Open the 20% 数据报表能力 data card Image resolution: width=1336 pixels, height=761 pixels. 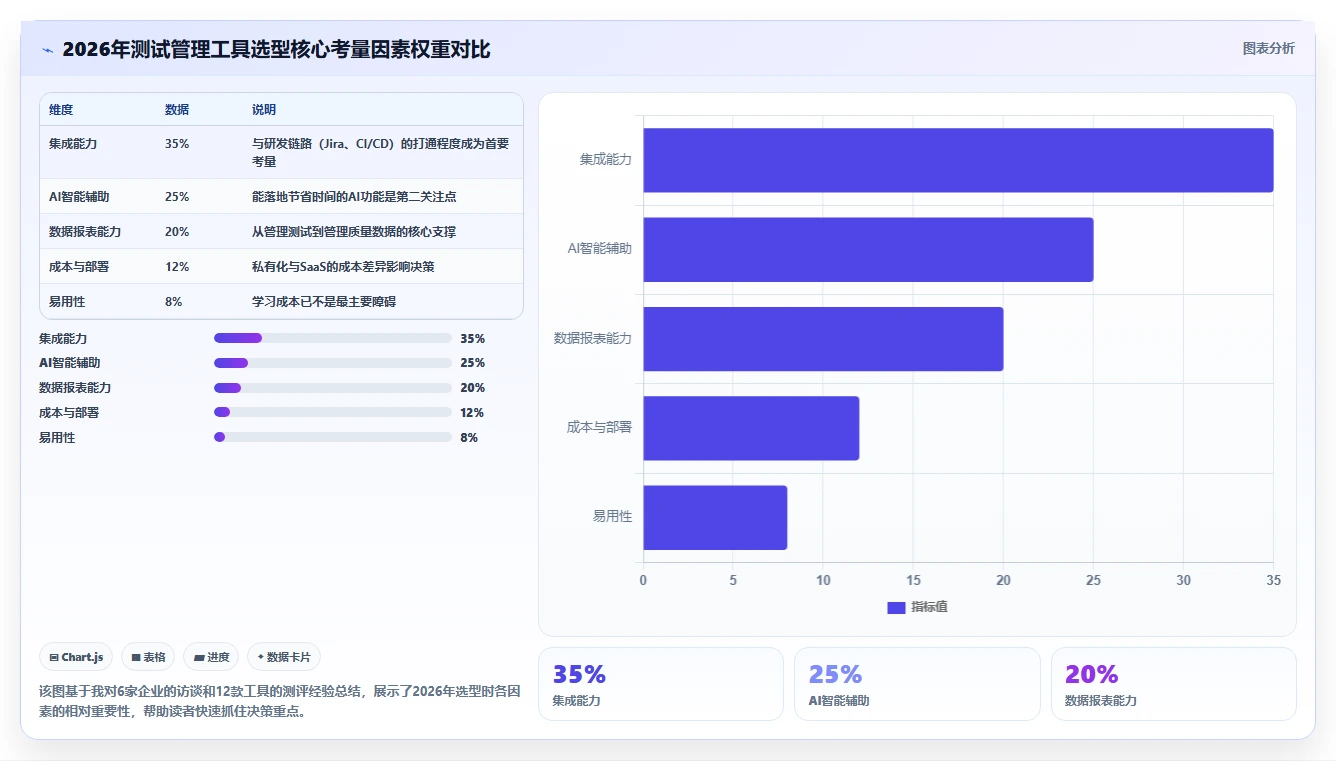coord(1174,684)
